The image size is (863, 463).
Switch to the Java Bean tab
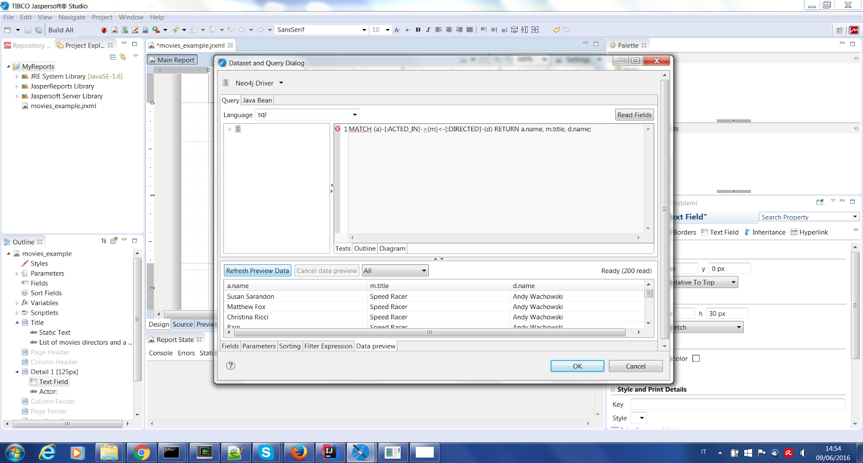(257, 100)
